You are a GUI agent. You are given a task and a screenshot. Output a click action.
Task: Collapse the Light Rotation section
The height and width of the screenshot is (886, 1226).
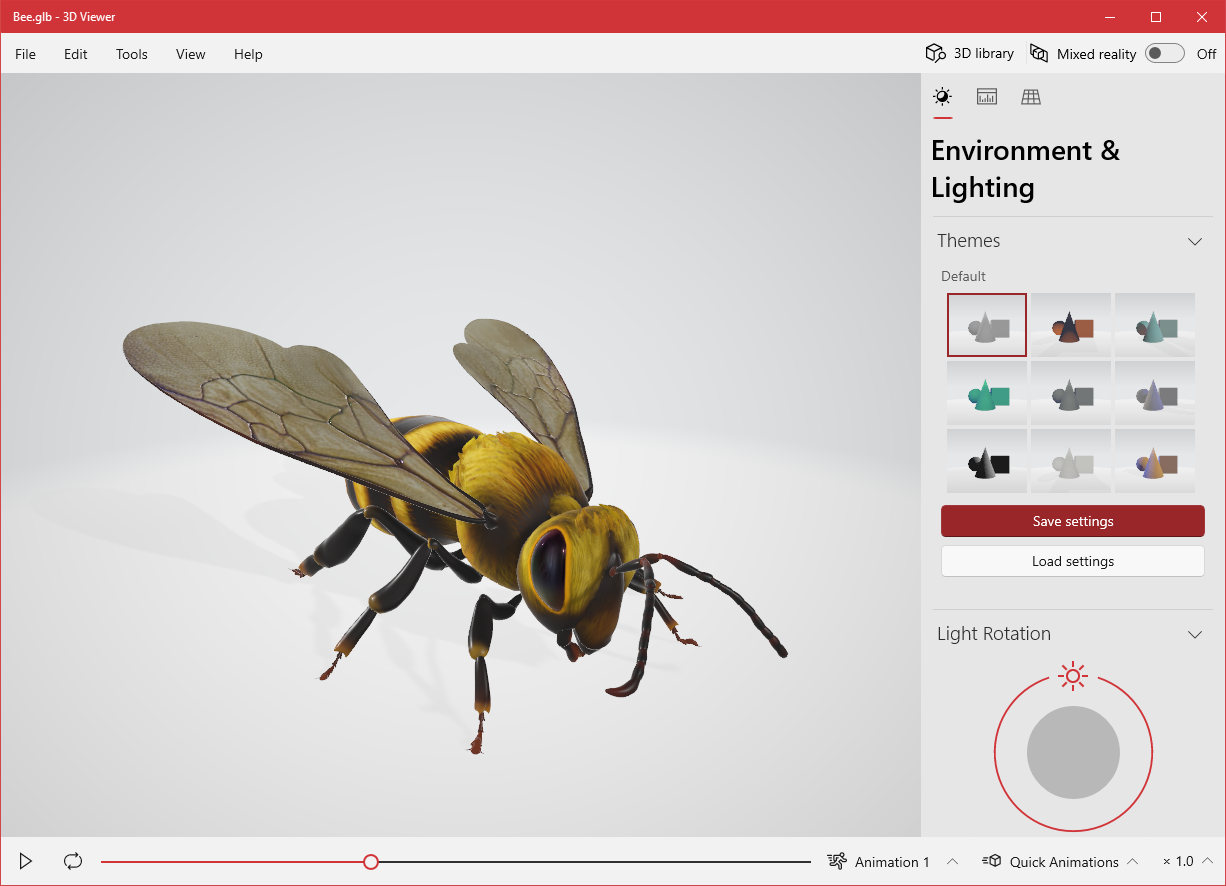[1194, 634]
